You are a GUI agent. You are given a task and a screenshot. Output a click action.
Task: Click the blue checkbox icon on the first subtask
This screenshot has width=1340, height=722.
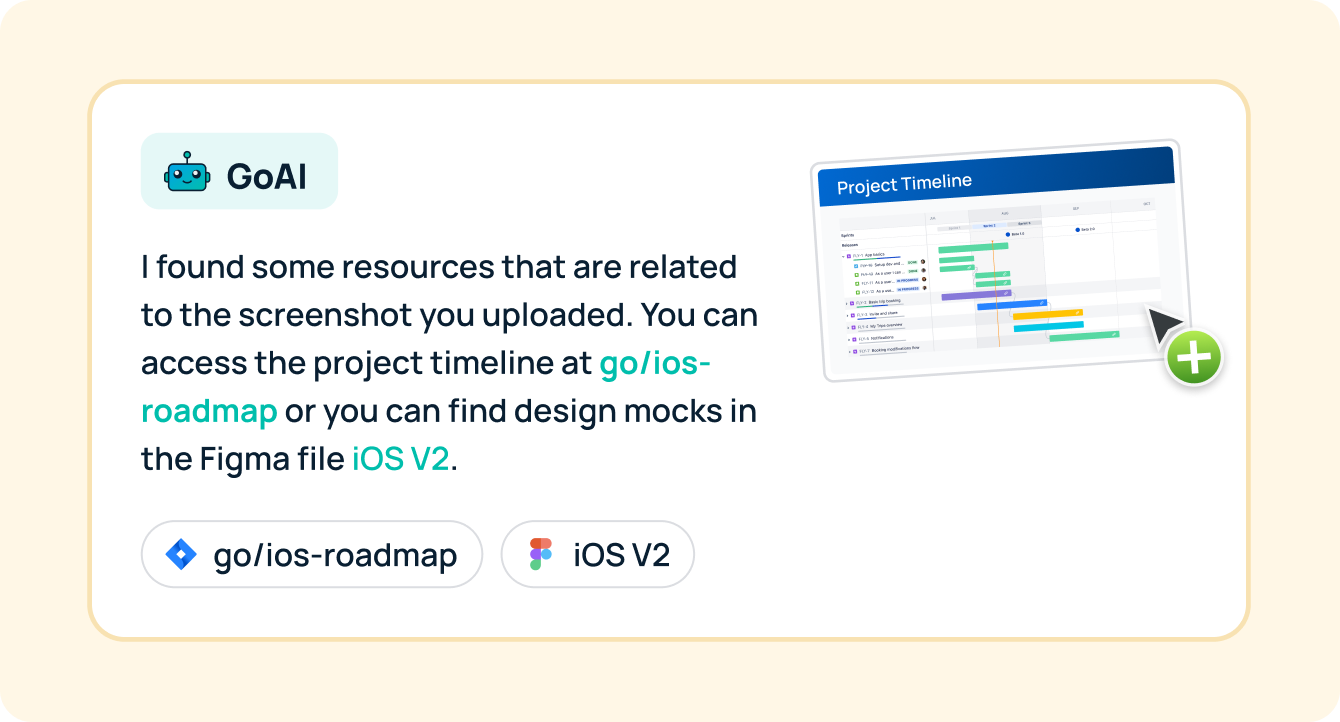[x=856, y=266]
